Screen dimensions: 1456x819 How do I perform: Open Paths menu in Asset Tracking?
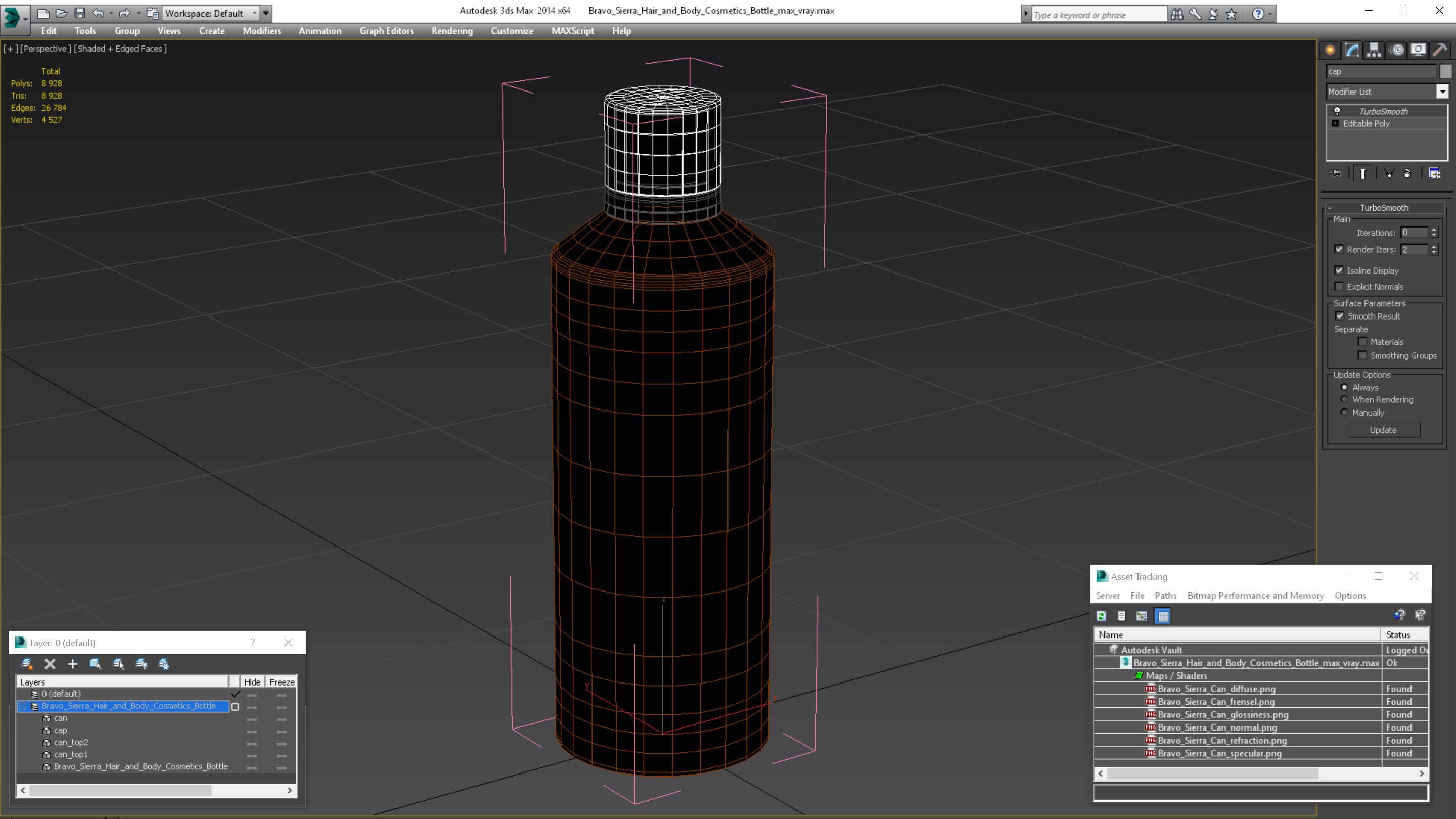1165,595
